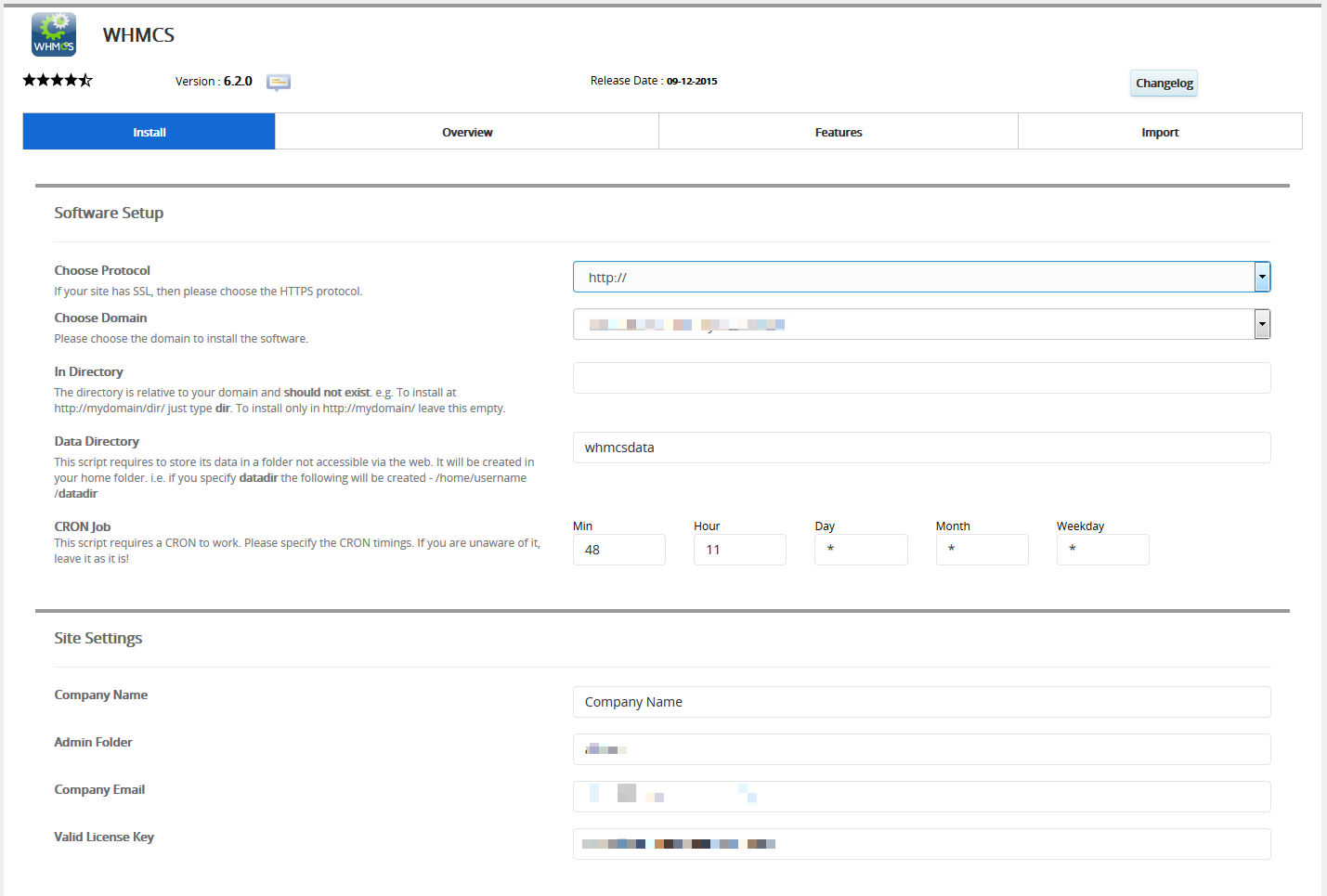Go to the Import tab
Image resolution: width=1327 pixels, height=896 pixels.
[1160, 132]
